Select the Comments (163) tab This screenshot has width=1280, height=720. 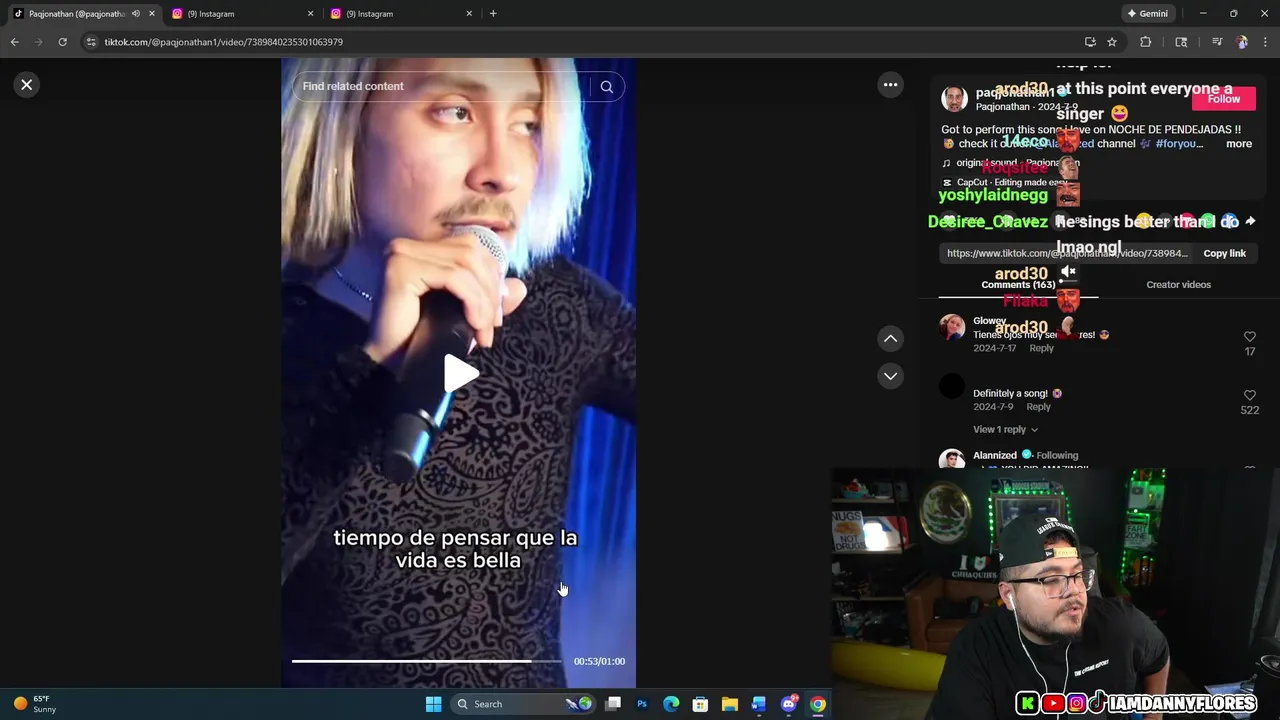click(x=1018, y=285)
